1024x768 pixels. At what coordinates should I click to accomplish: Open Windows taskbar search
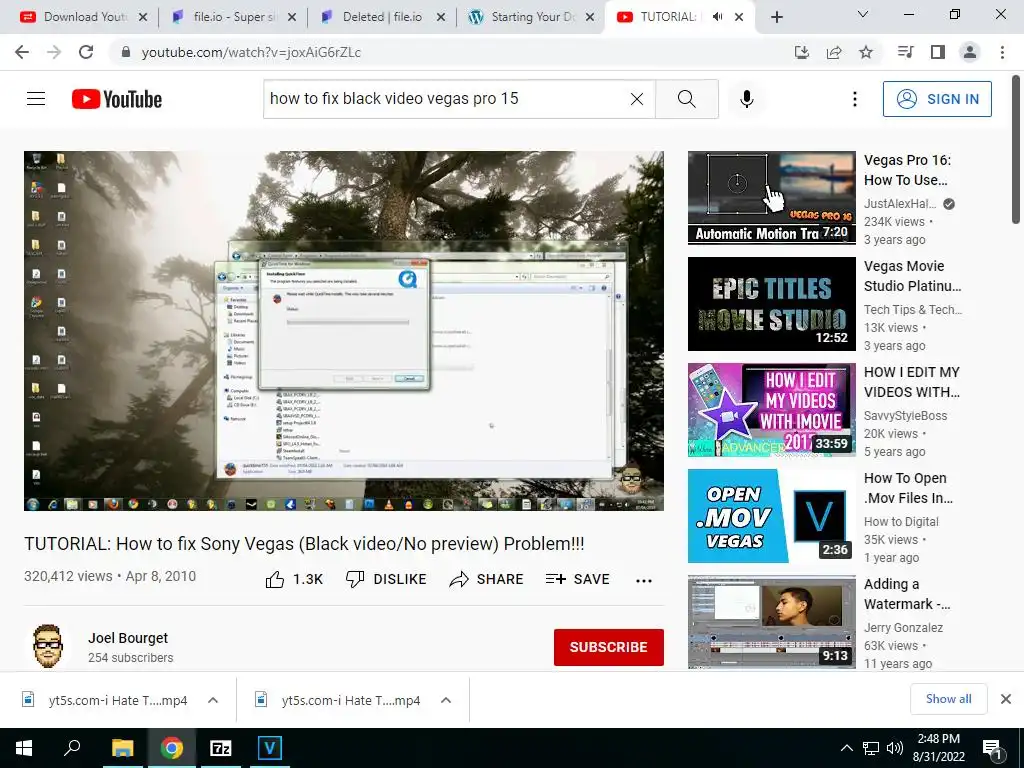pos(72,748)
